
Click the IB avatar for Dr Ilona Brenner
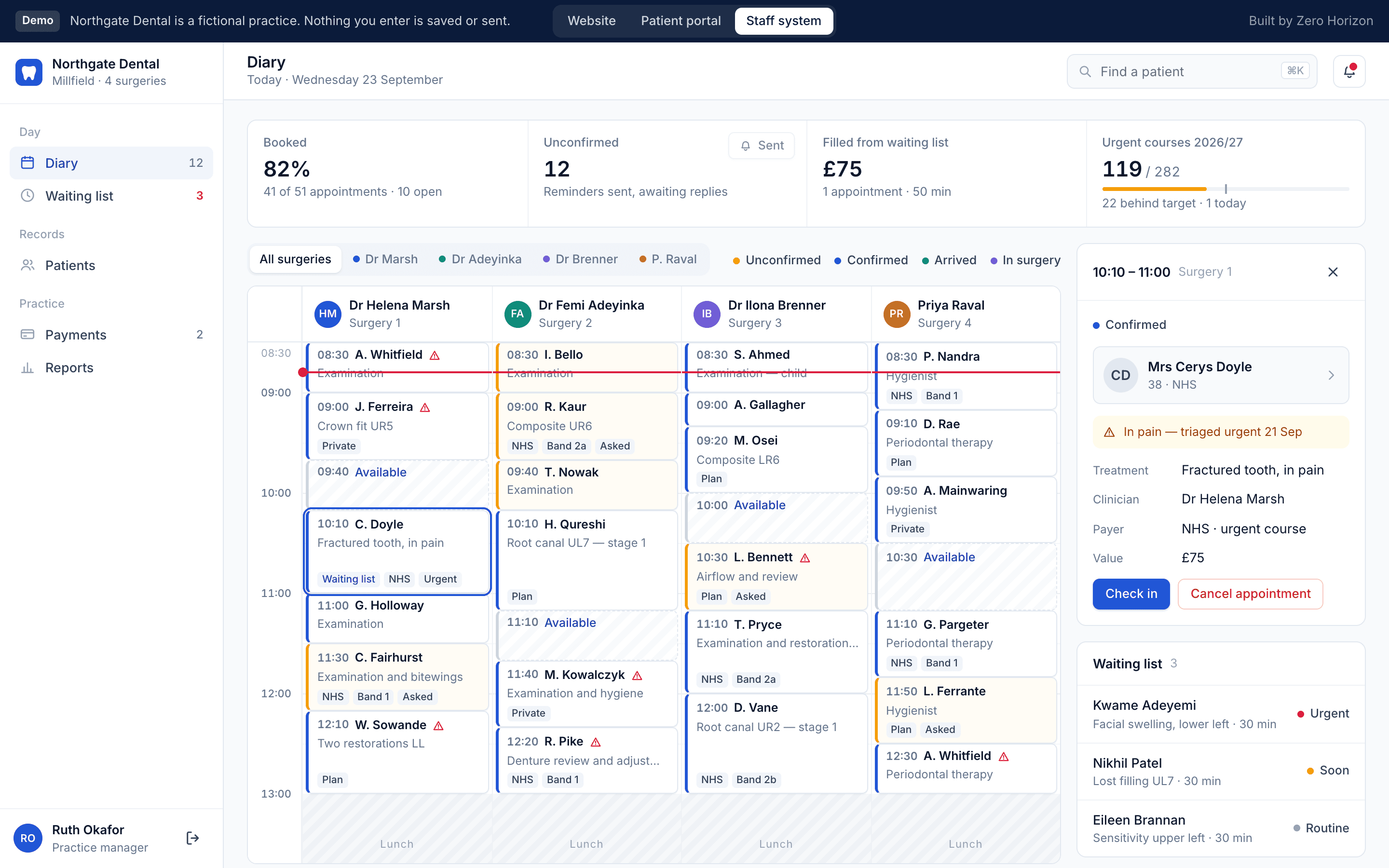tap(707, 314)
